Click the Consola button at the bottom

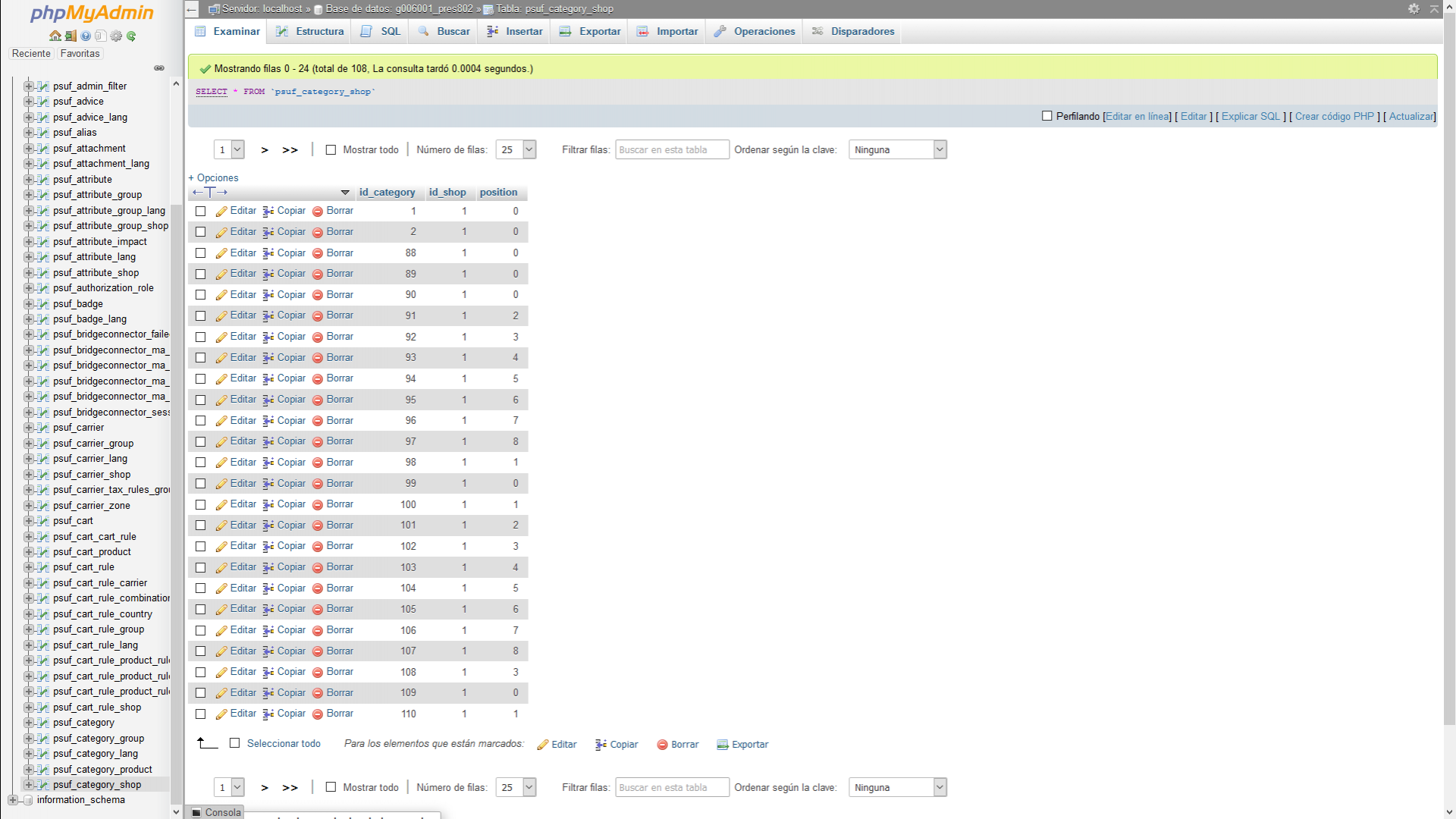coord(216,812)
